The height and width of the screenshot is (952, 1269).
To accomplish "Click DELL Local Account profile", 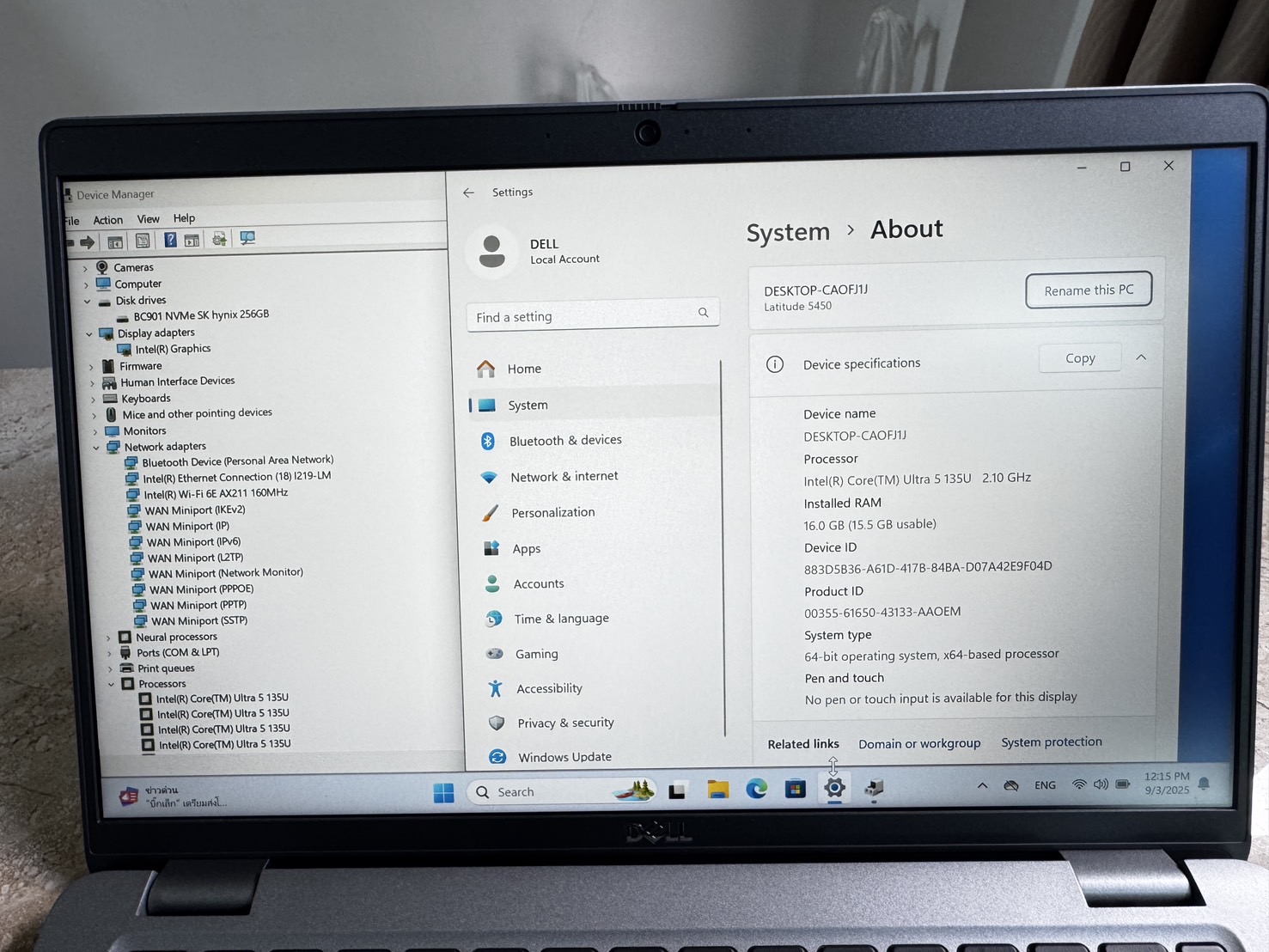I will 534,251.
